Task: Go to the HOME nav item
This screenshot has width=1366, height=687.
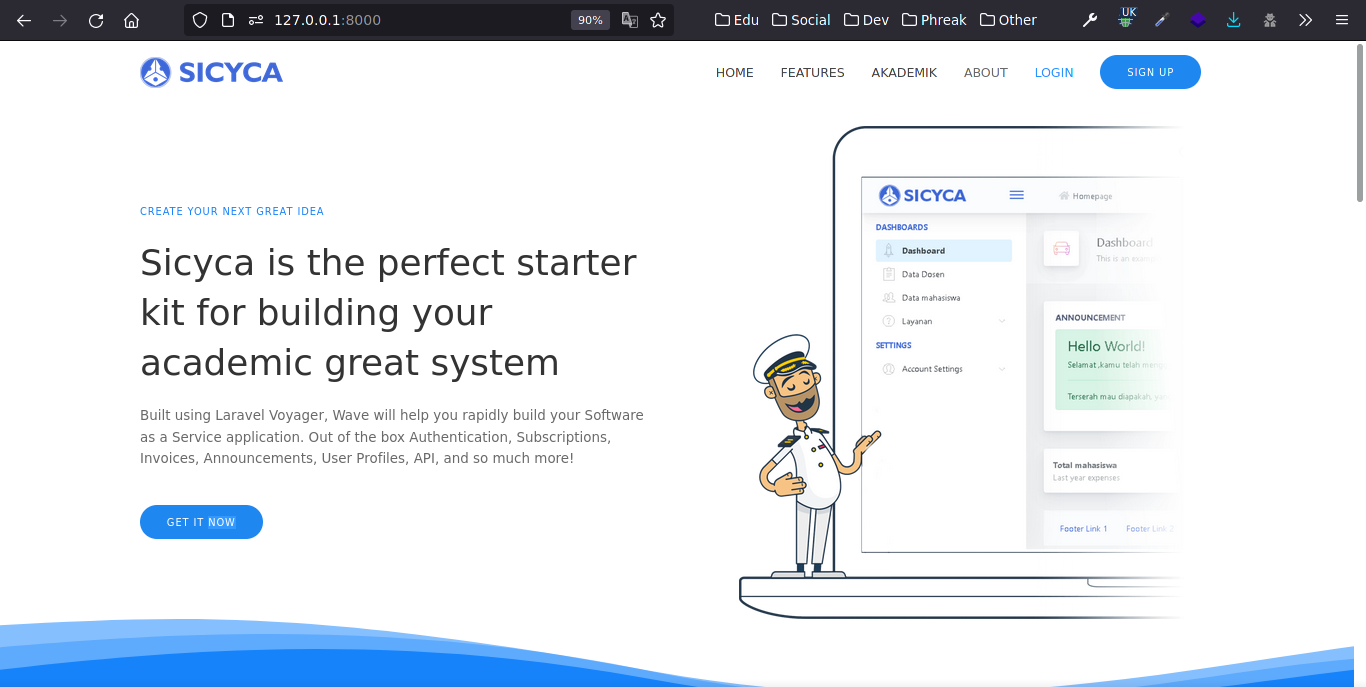Action: pos(735,72)
